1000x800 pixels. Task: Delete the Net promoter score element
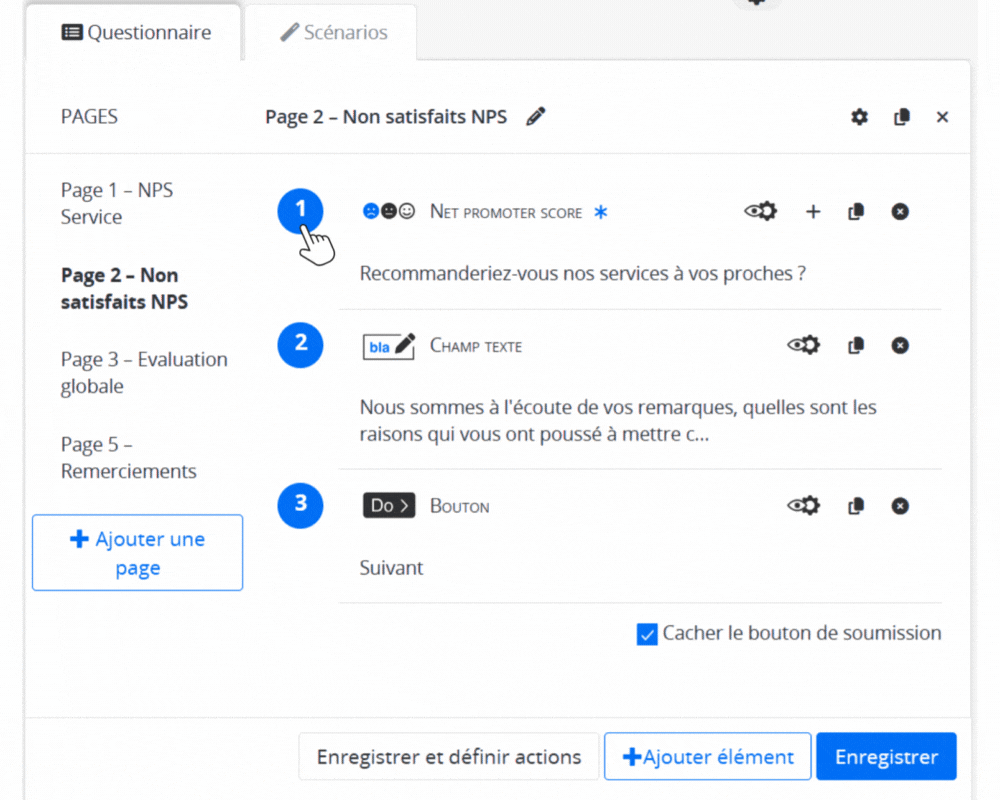tap(900, 212)
